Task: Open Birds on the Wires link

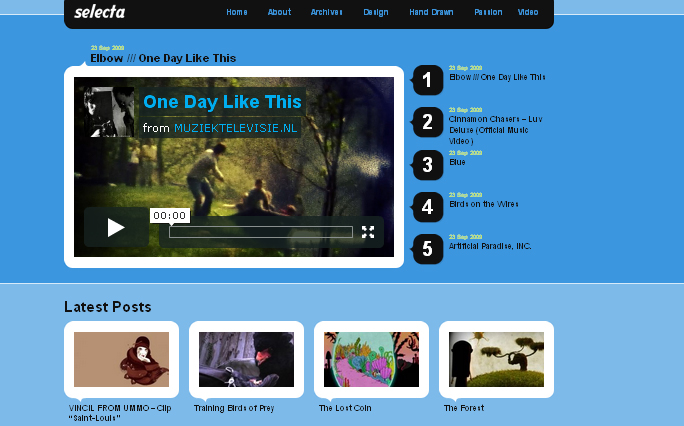Action: pyautogui.click(x=484, y=204)
